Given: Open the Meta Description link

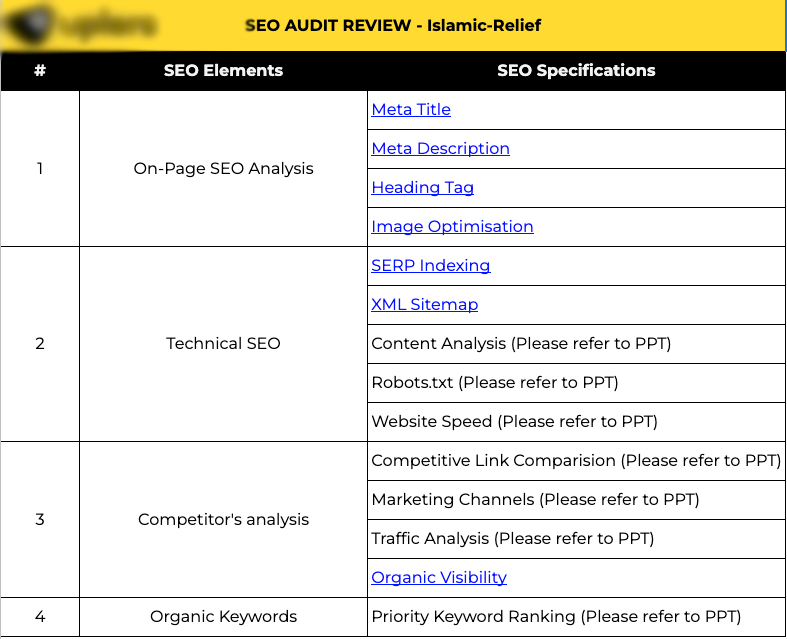Looking at the screenshot, I should pos(440,149).
